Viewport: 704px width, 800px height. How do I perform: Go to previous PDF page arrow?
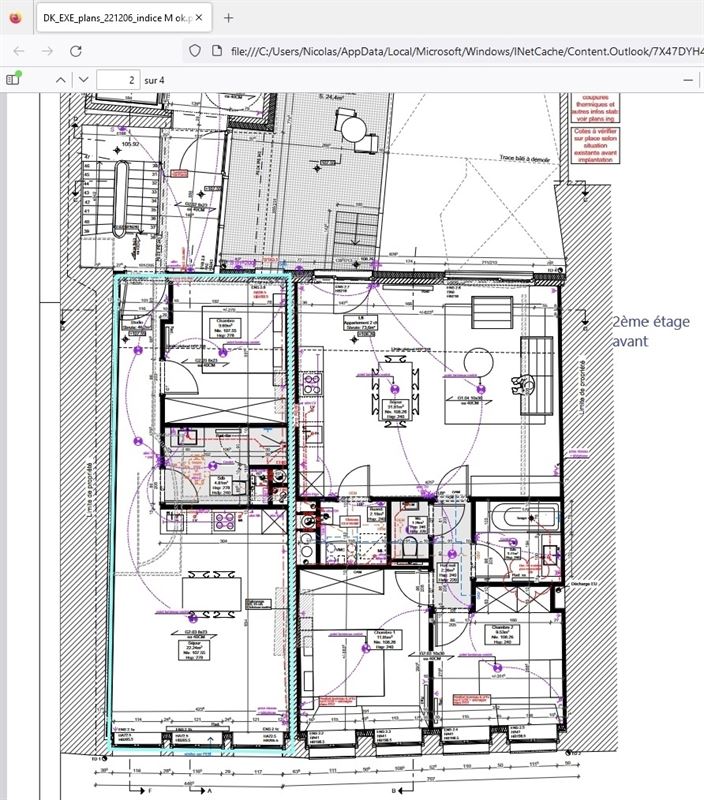[61, 79]
